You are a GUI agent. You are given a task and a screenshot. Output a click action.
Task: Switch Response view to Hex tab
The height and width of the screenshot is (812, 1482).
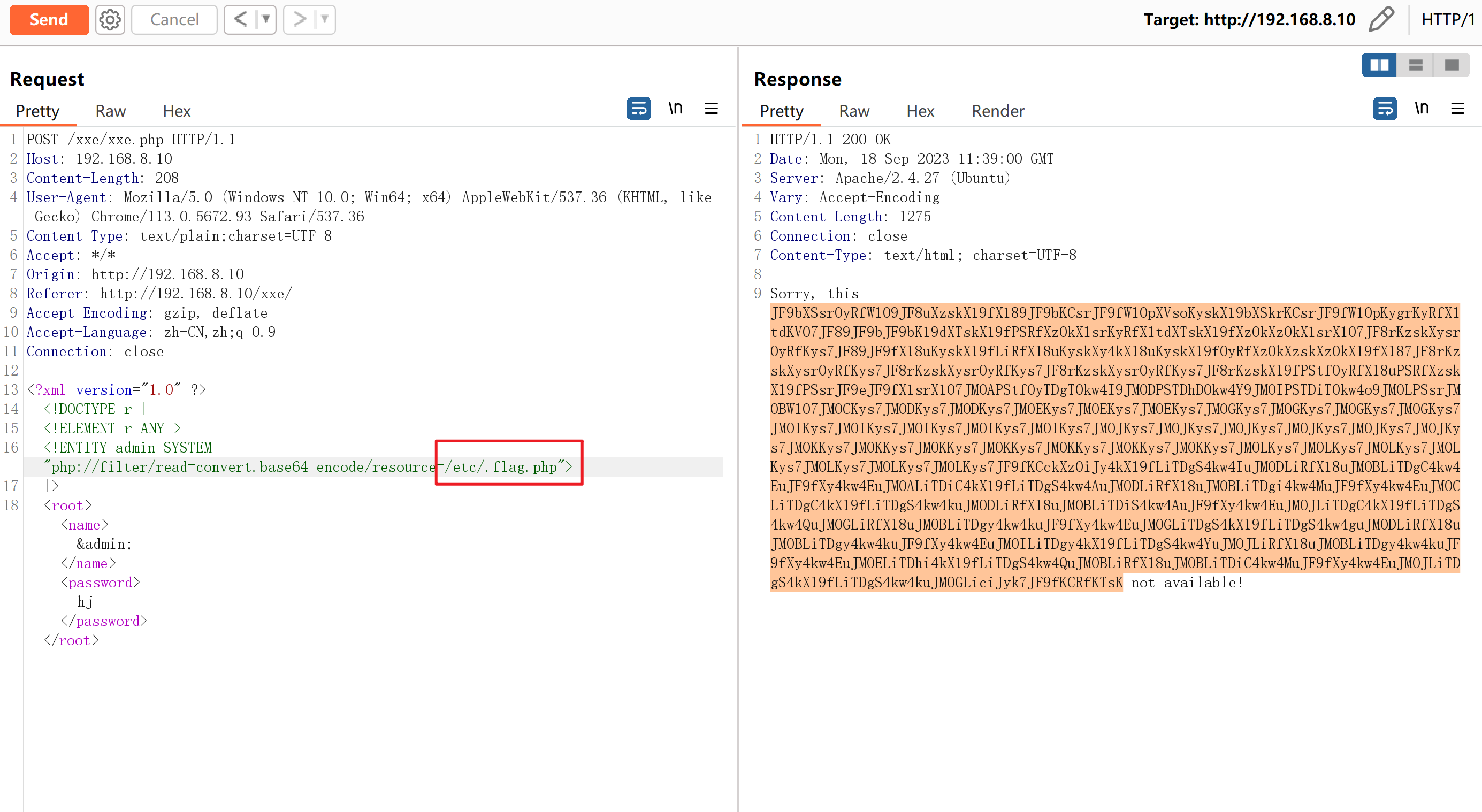[x=920, y=111]
